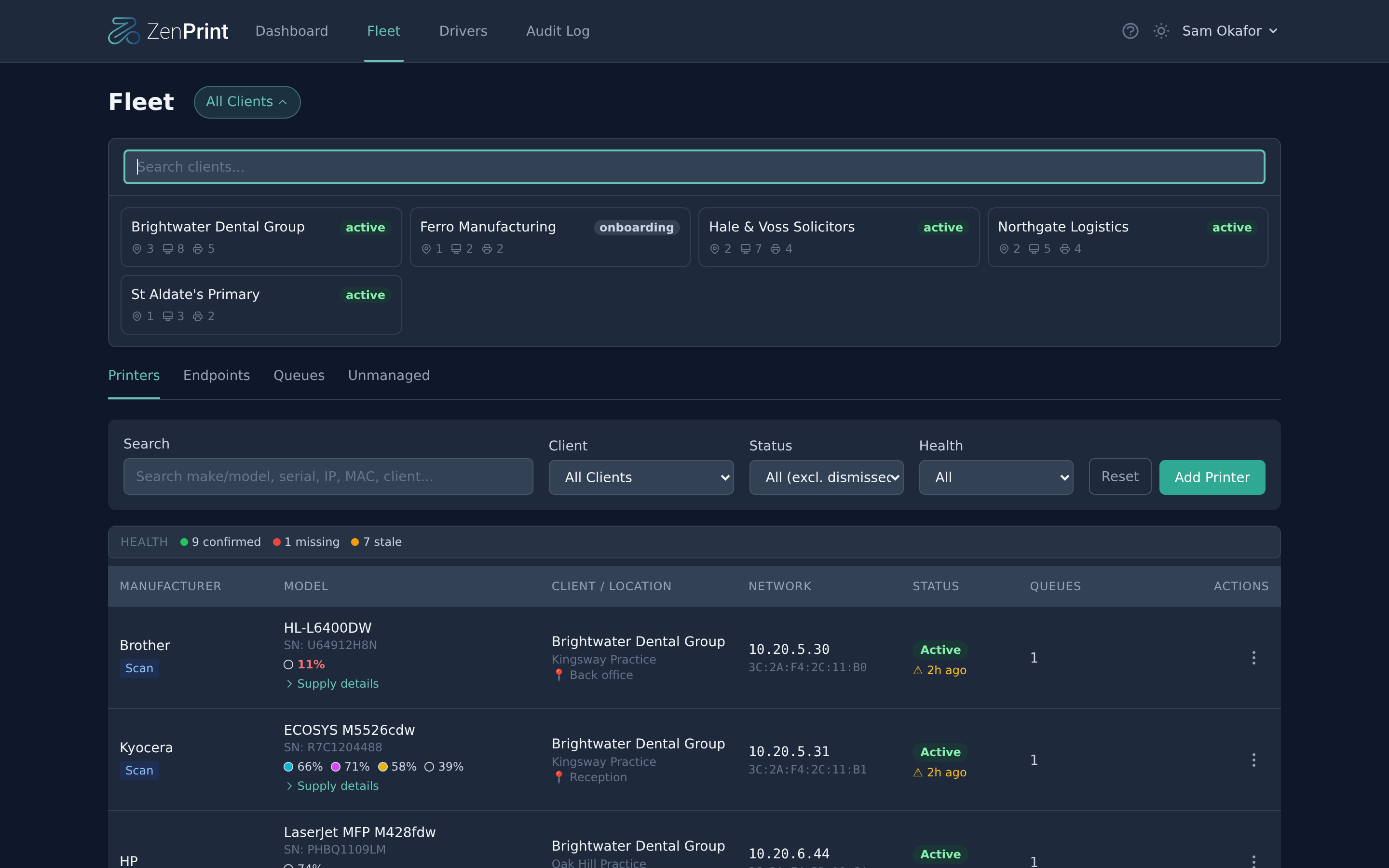Switch to the Endpoints tab
Image resolution: width=1389 pixels, height=868 pixels.
pos(217,376)
